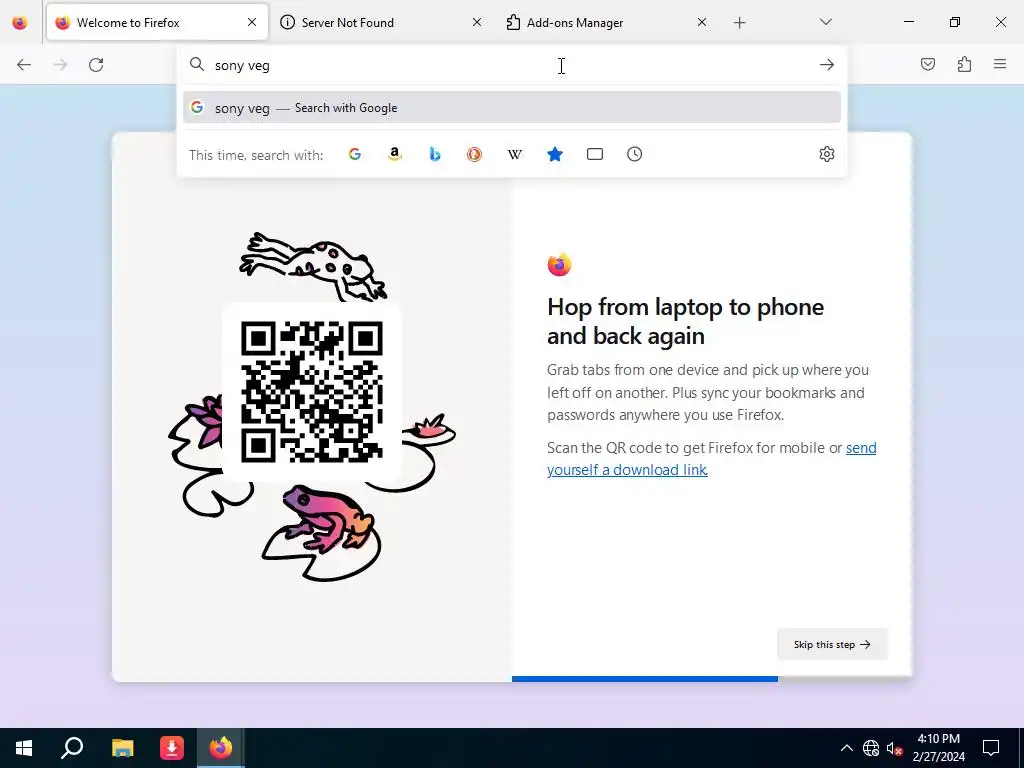1024x768 pixels.
Task: Open Firefox View pinned icon
Action: [20, 23]
